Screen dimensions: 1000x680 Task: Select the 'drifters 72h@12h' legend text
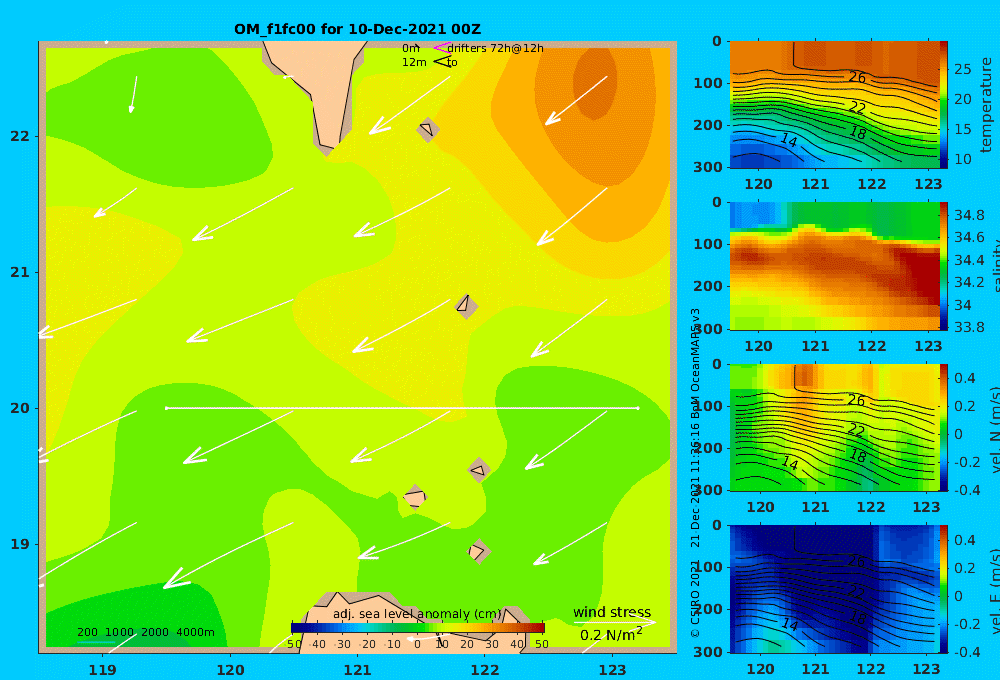coord(496,48)
